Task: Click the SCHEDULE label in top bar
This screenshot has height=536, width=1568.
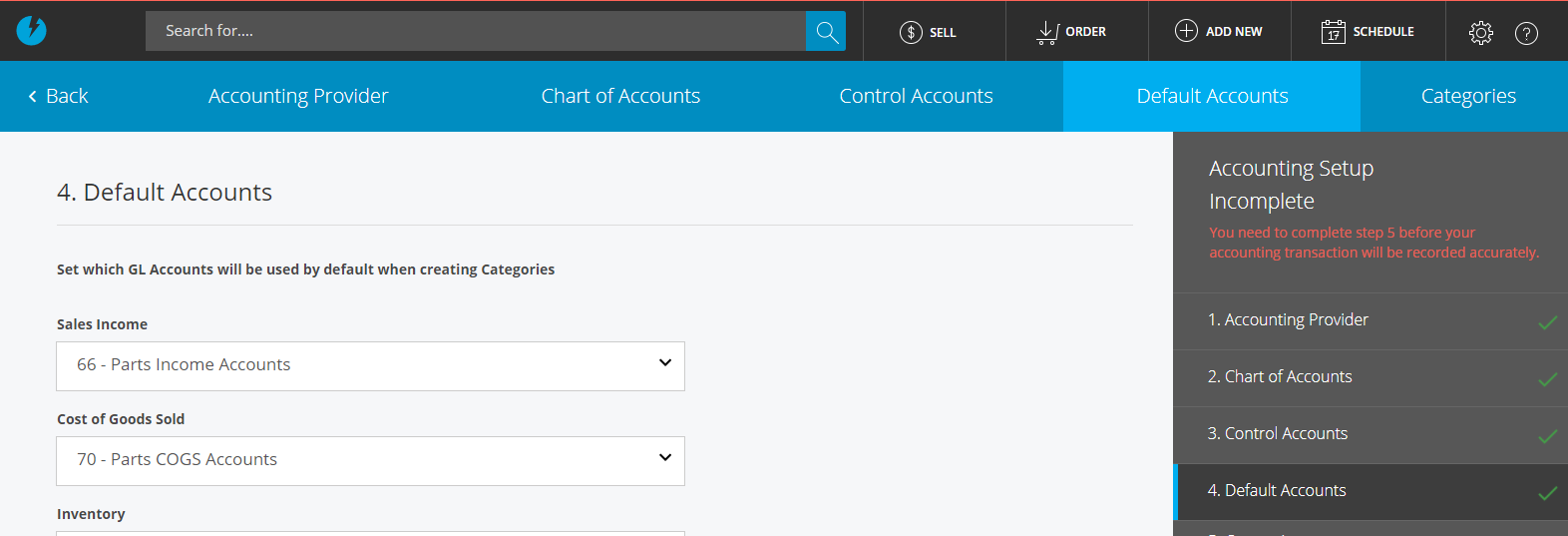Action: (1383, 32)
